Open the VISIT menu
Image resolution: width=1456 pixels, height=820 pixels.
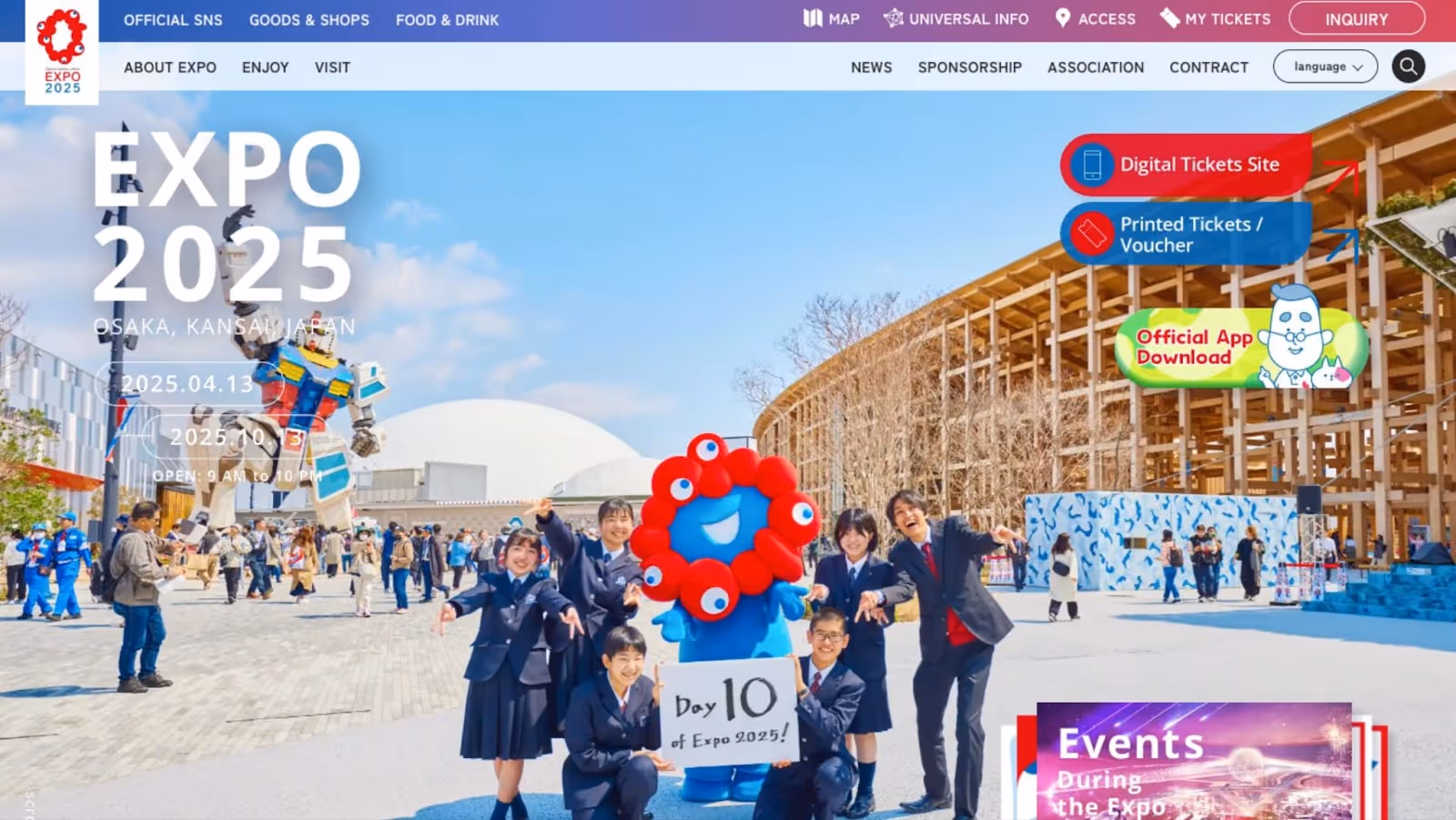coord(332,67)
